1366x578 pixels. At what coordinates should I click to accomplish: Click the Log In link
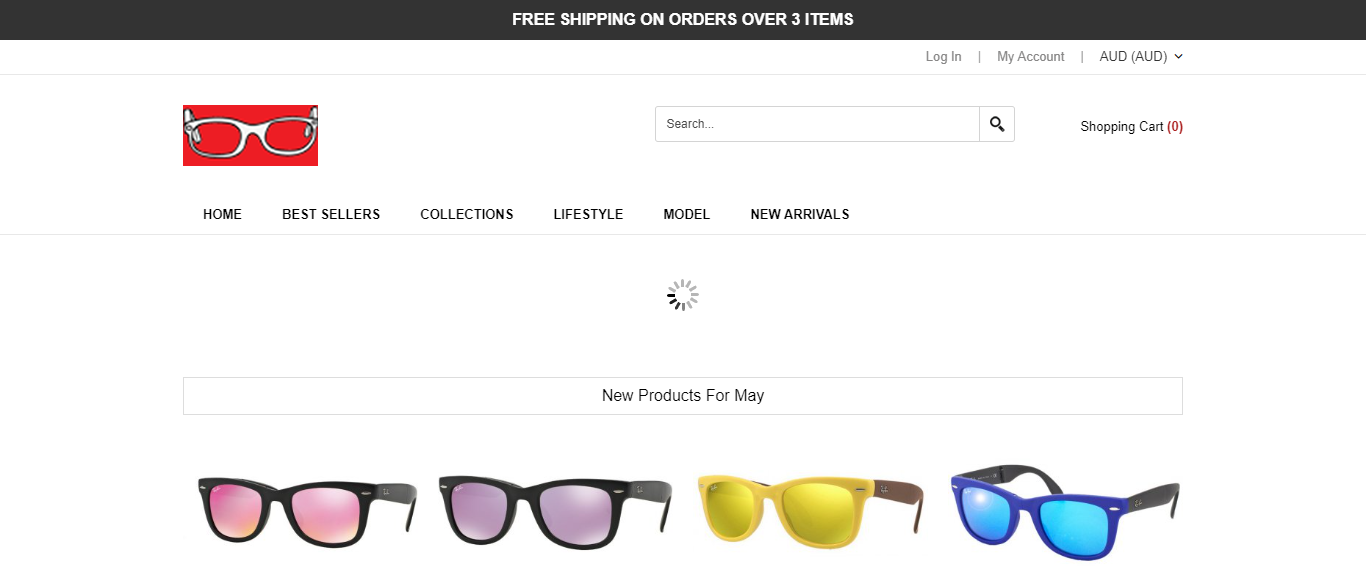coord(943,57)
